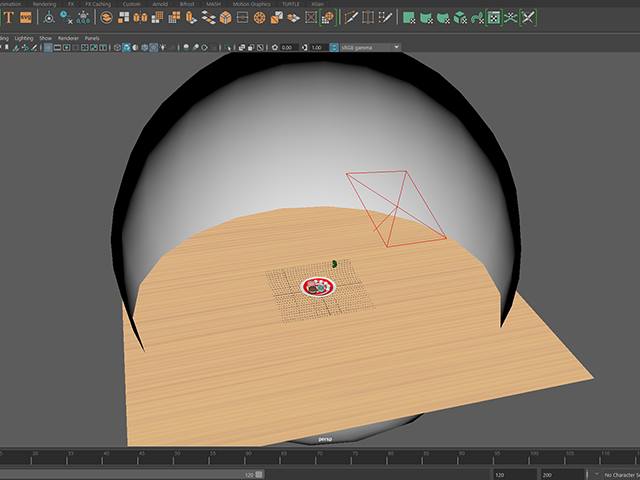This screenshot has width=640, height=480.
Task: Toggle use all lights in viewport
Action: [x=162, y=48]
